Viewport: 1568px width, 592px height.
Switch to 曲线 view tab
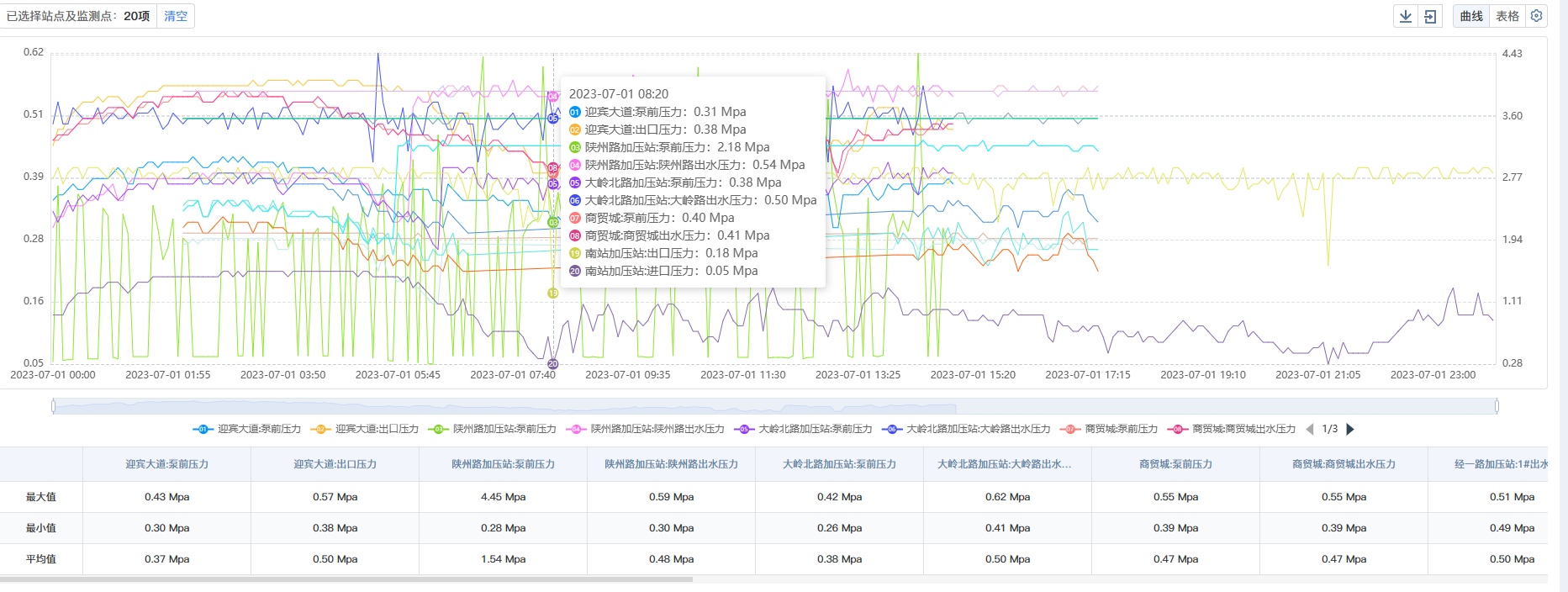click(x=1471, y=16)
